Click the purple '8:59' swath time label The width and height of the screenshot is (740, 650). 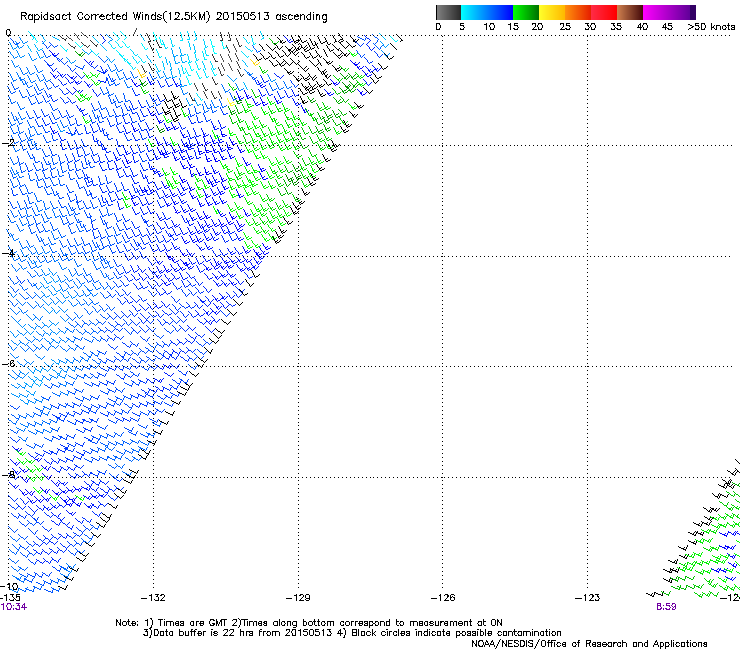click(x=666, y=607)
